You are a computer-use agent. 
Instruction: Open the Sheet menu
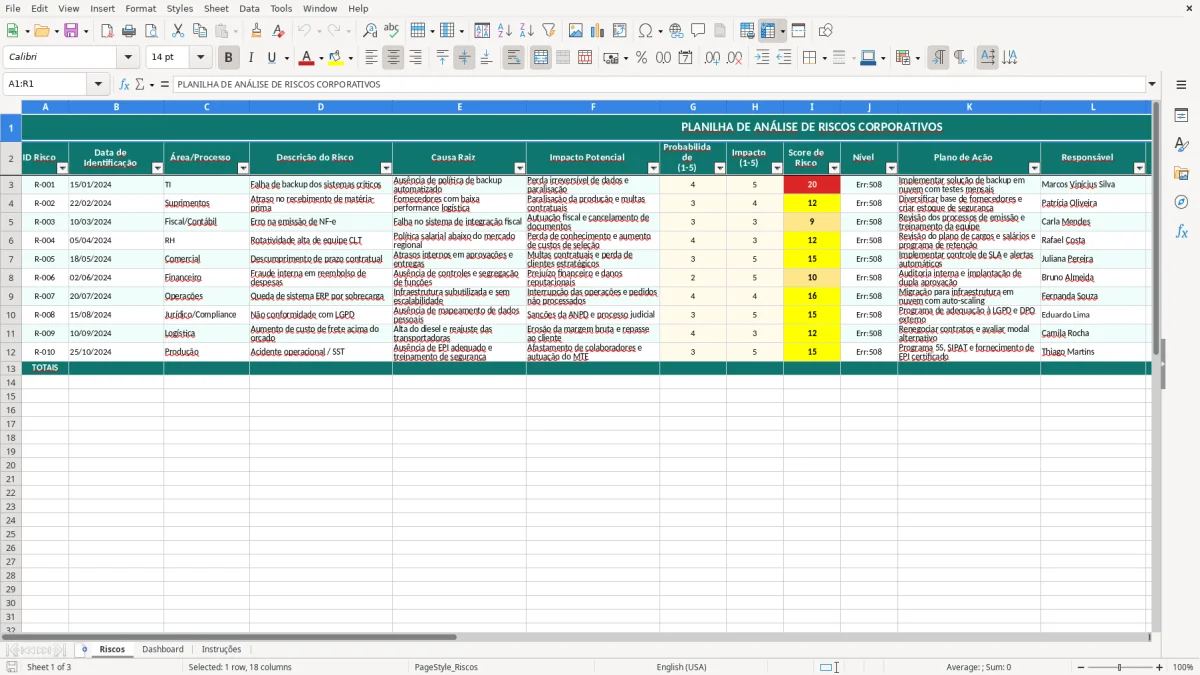coord(216,8)
